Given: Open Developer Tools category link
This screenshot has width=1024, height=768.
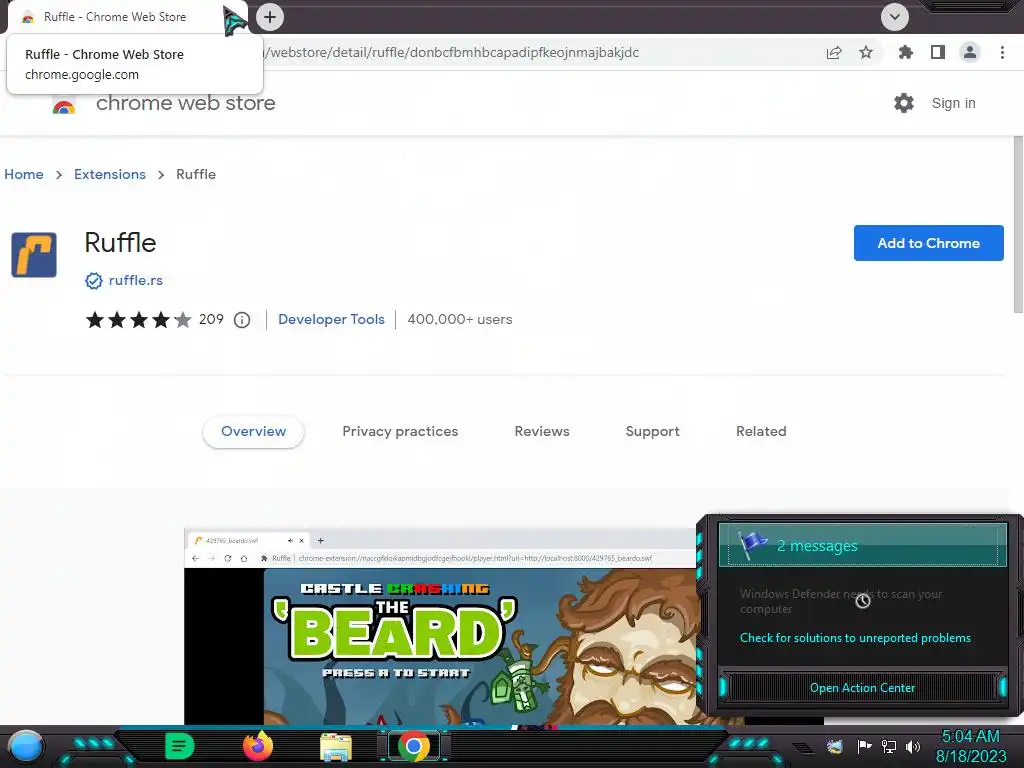Looking at the screenshot, I should [331, 319].
